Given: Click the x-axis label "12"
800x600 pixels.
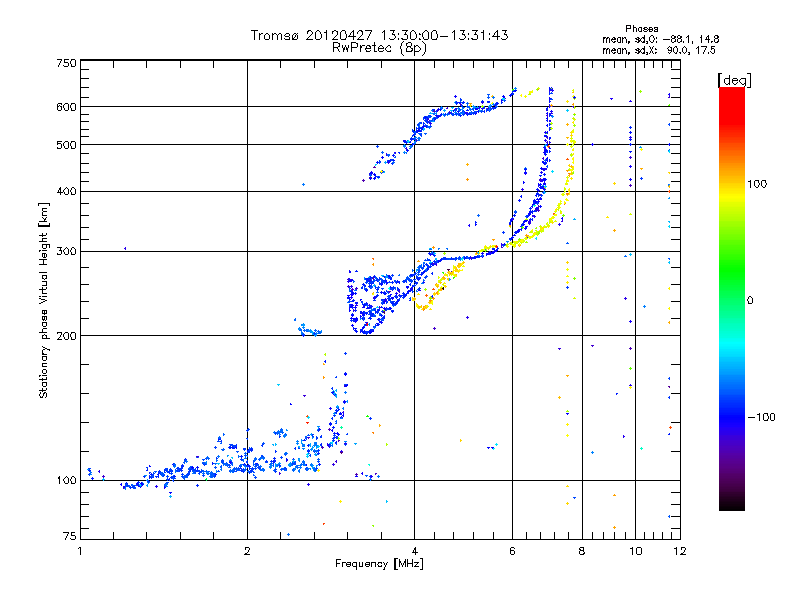Looking at the screenshot, I should click(x=680, y=551).
